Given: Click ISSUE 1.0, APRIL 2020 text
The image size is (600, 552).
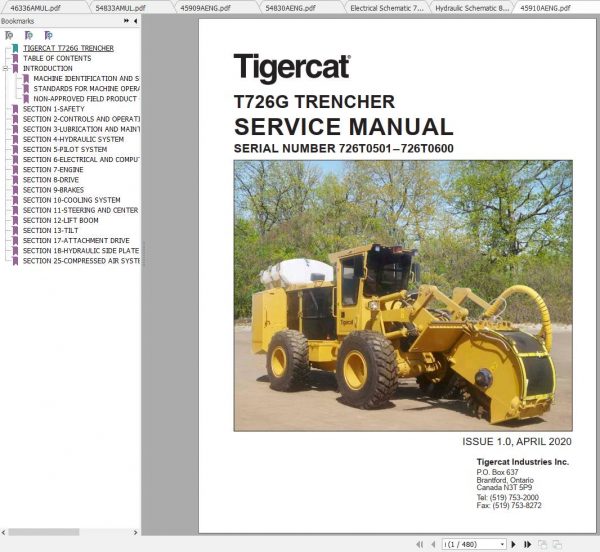Looking at the screenshot, I should 517,441.
